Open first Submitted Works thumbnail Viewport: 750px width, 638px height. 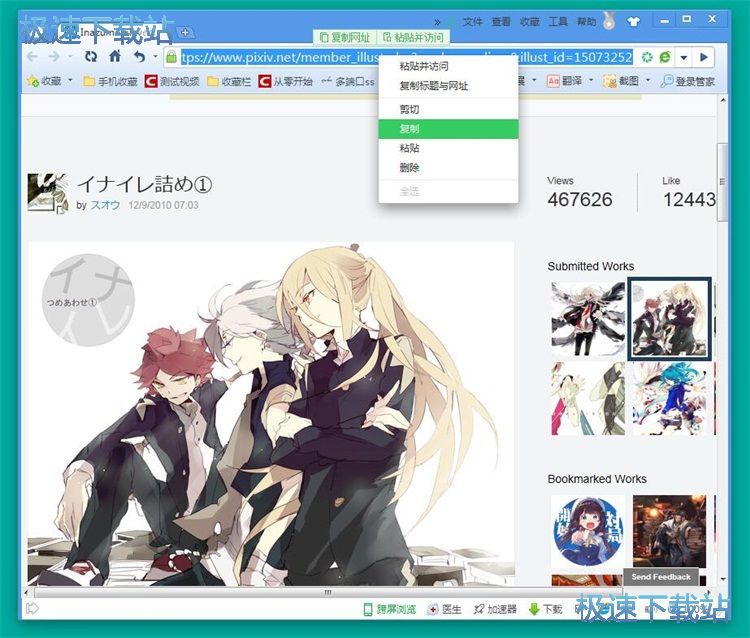tap(588, 319)
